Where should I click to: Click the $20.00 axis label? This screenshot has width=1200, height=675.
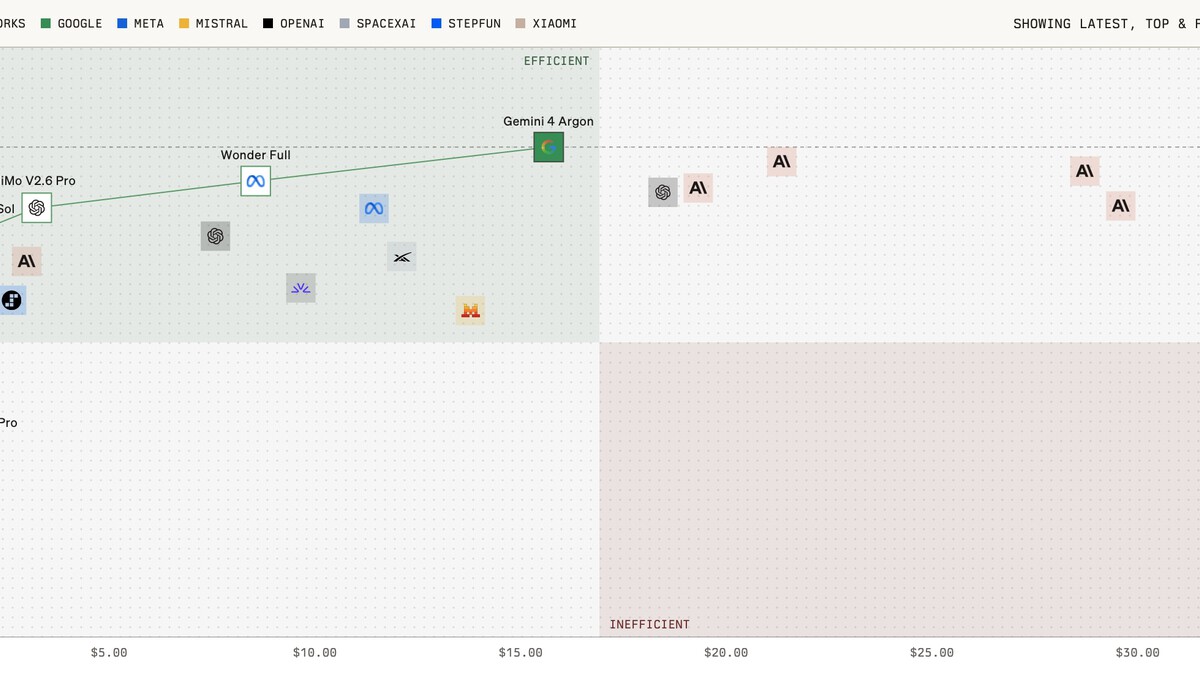[x=726, y=653]
